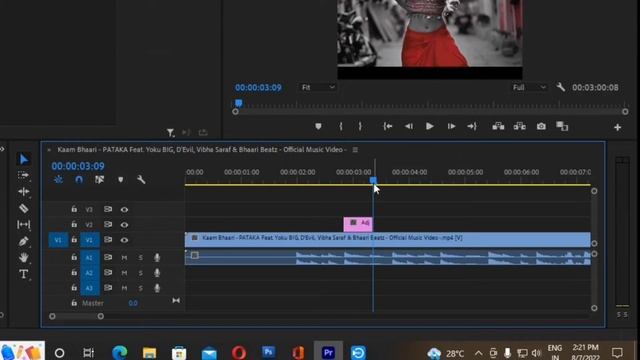
Task: Toggle A2 track targeting button
Action: [89, 273]
